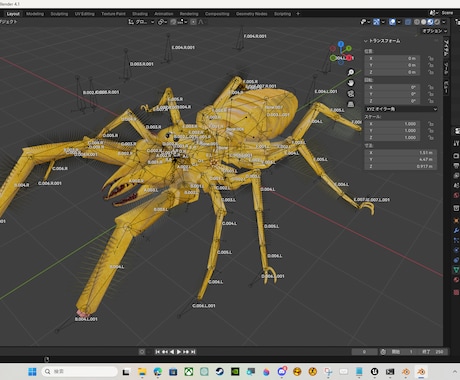Screen dimensions: 460x380
Task: Open Material properties tab icon
Action: (x=456, y=280)
